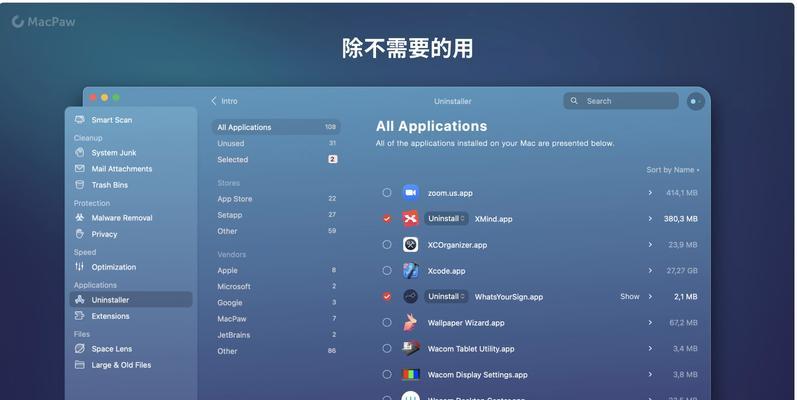Filter by Setapp store
Image resolution: width=797 pixels, height=400 pixels.
276,215
